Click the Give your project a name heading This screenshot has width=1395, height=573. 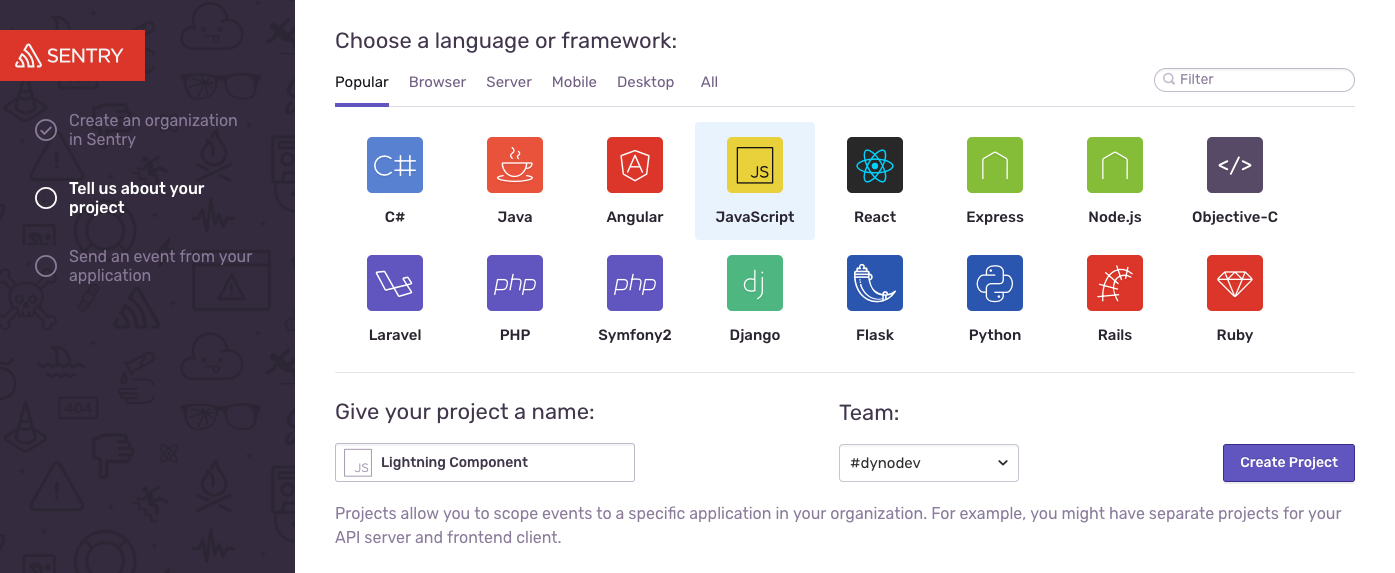(x=465, y=411)
